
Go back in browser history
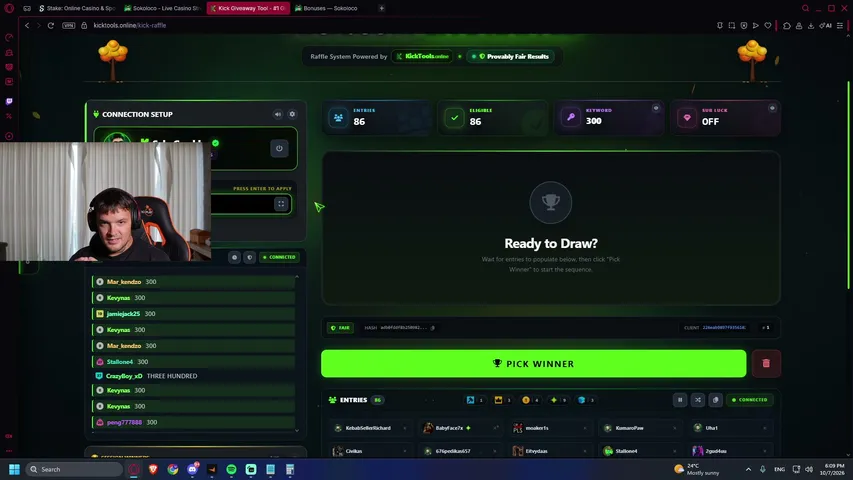pos(27,26)
